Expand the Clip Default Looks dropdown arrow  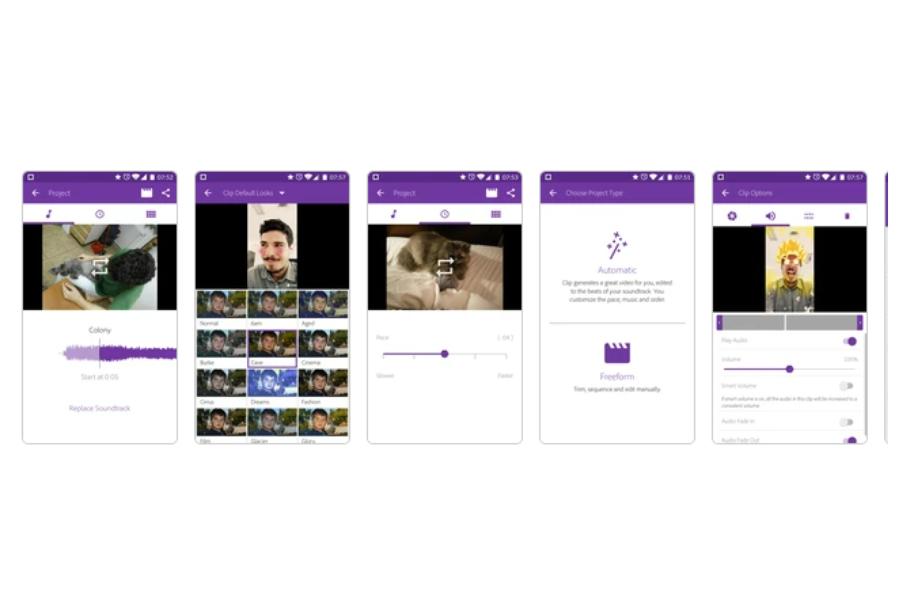tap(282, 193)
